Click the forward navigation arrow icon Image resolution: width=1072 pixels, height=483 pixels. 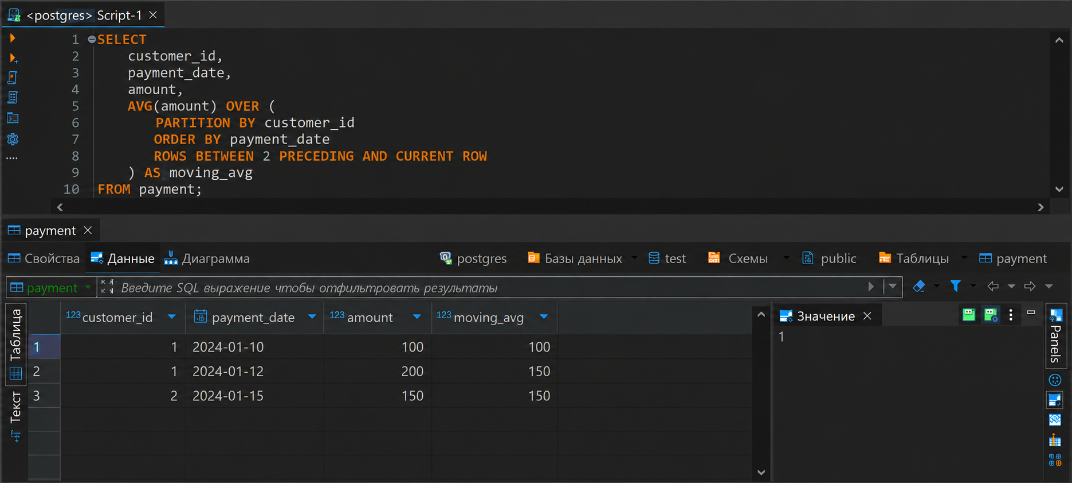1030,286
